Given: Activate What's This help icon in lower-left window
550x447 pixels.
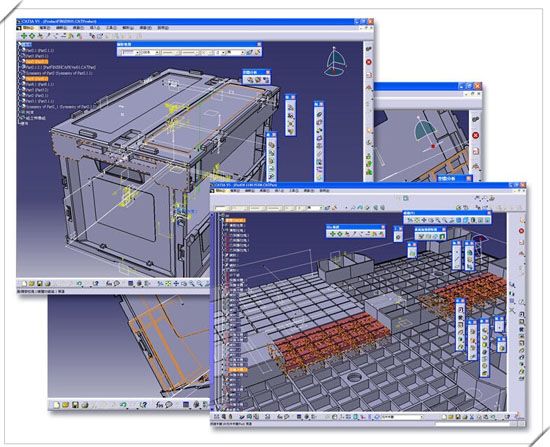Looking at the screenshot, I should 142,405.
